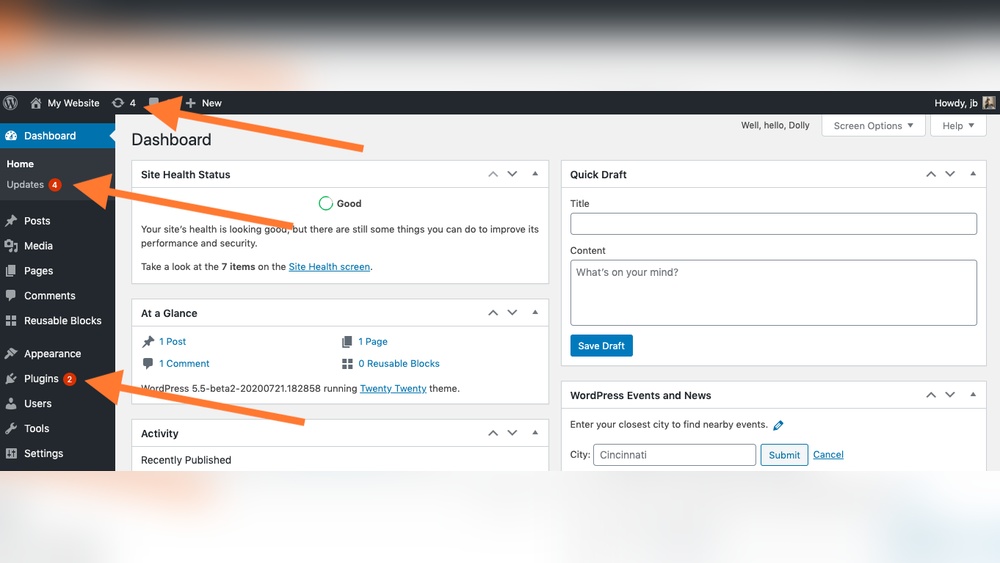1000x563 pixels.
Task: Move Site Health Status widget up
Action: [x=493, y=174]
